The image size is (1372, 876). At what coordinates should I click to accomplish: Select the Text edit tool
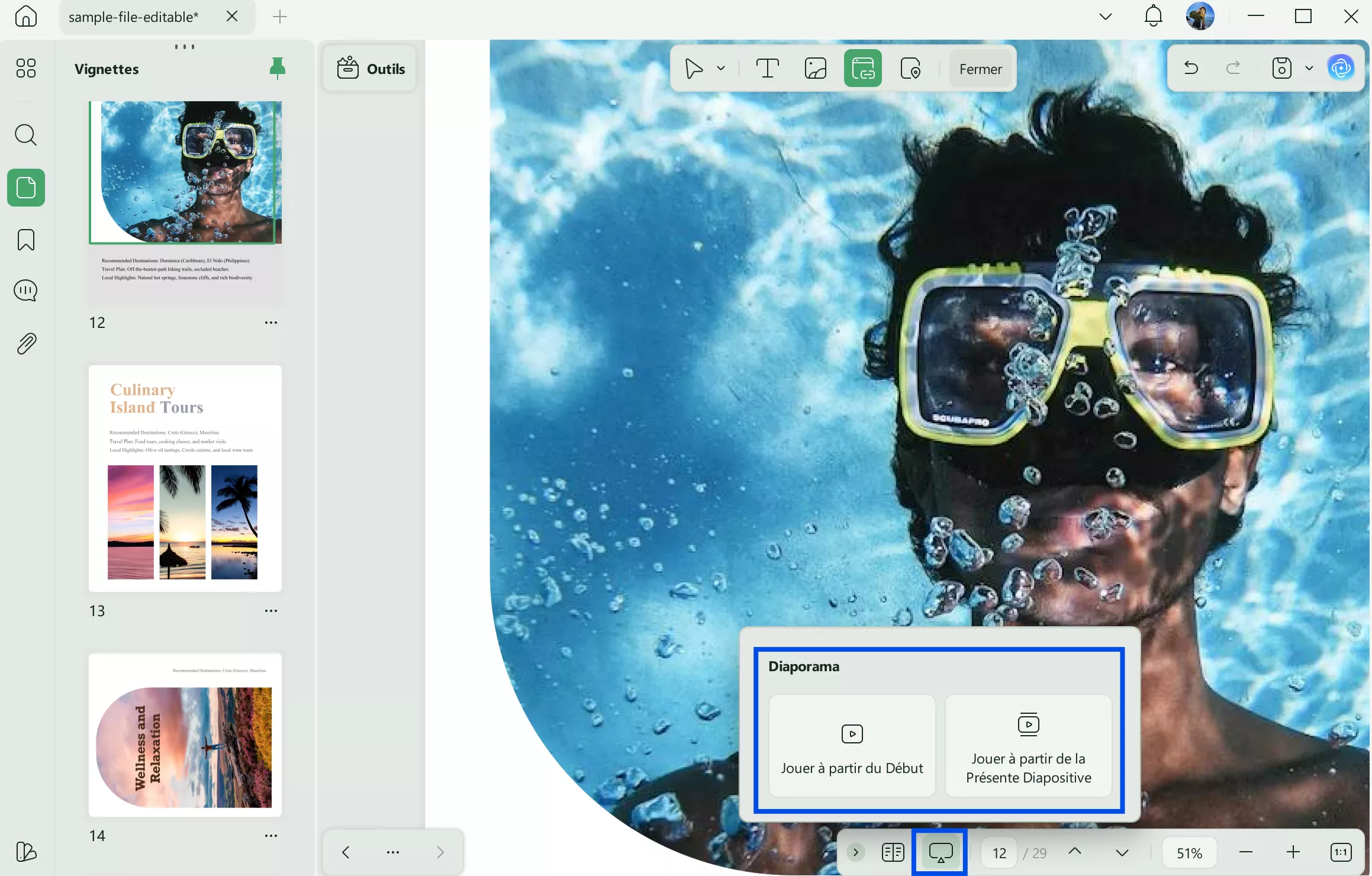(767, 69)
